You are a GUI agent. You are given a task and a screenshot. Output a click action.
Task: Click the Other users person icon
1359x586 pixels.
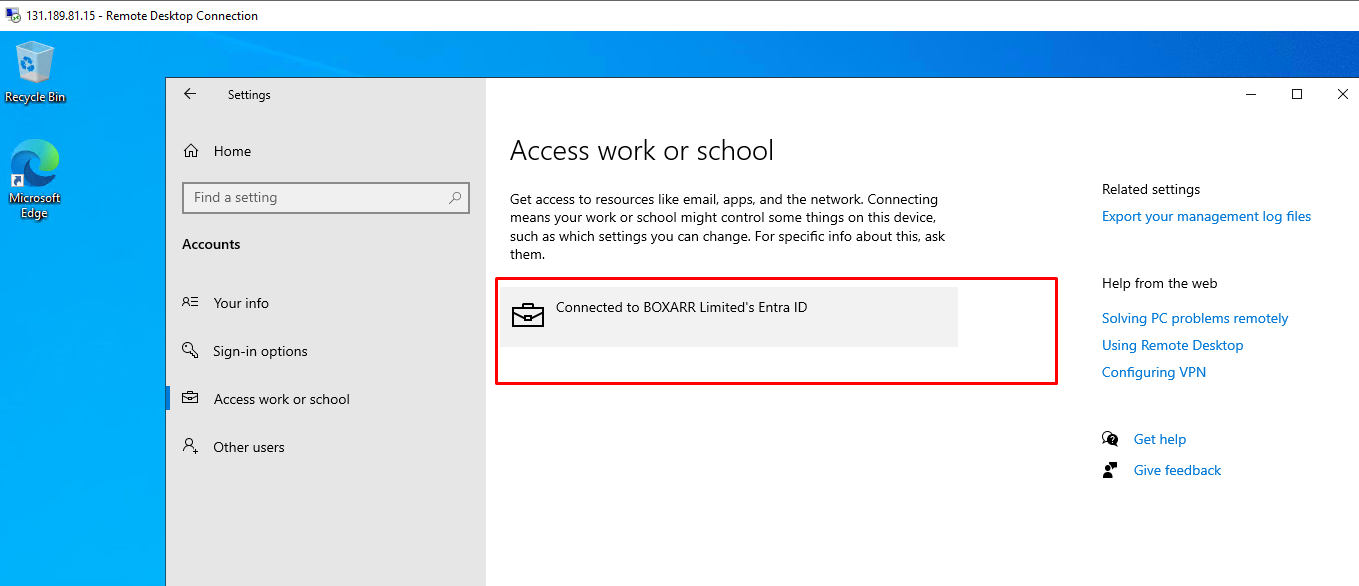(190, 447)
